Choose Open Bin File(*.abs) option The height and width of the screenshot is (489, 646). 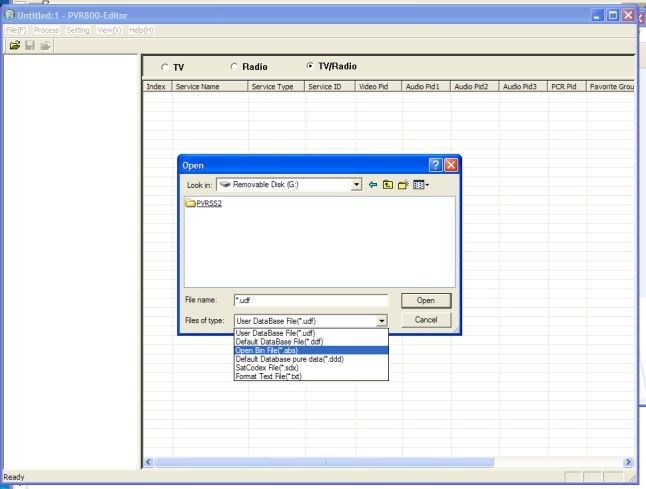click(311, 350)
